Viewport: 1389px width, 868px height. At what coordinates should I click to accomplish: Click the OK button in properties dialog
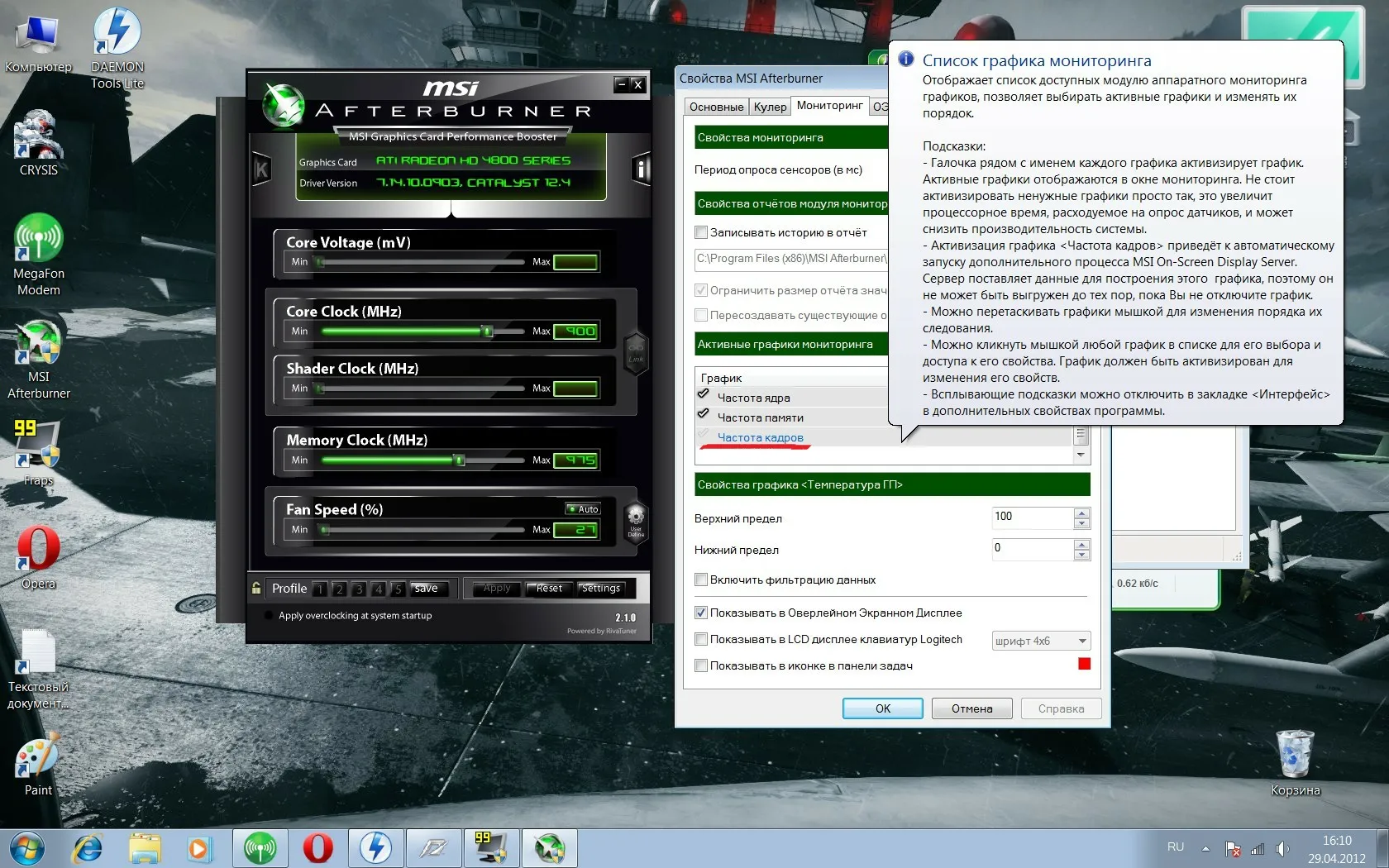pos(882,708)
